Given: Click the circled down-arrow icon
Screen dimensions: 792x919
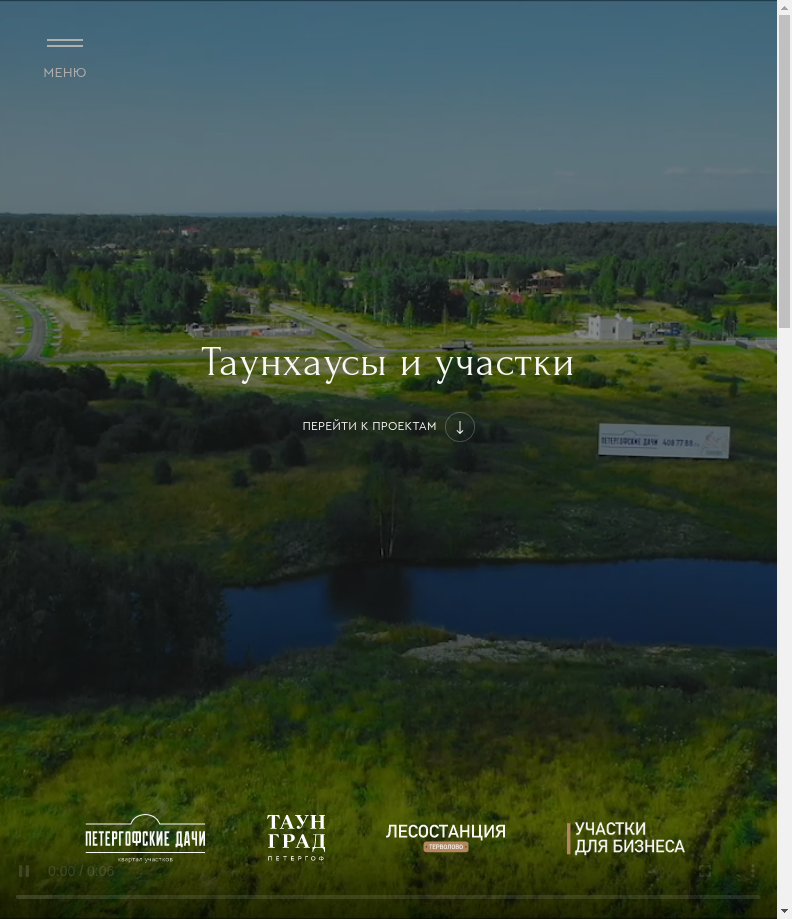Looking at the screenshot, I should (460, 427).
